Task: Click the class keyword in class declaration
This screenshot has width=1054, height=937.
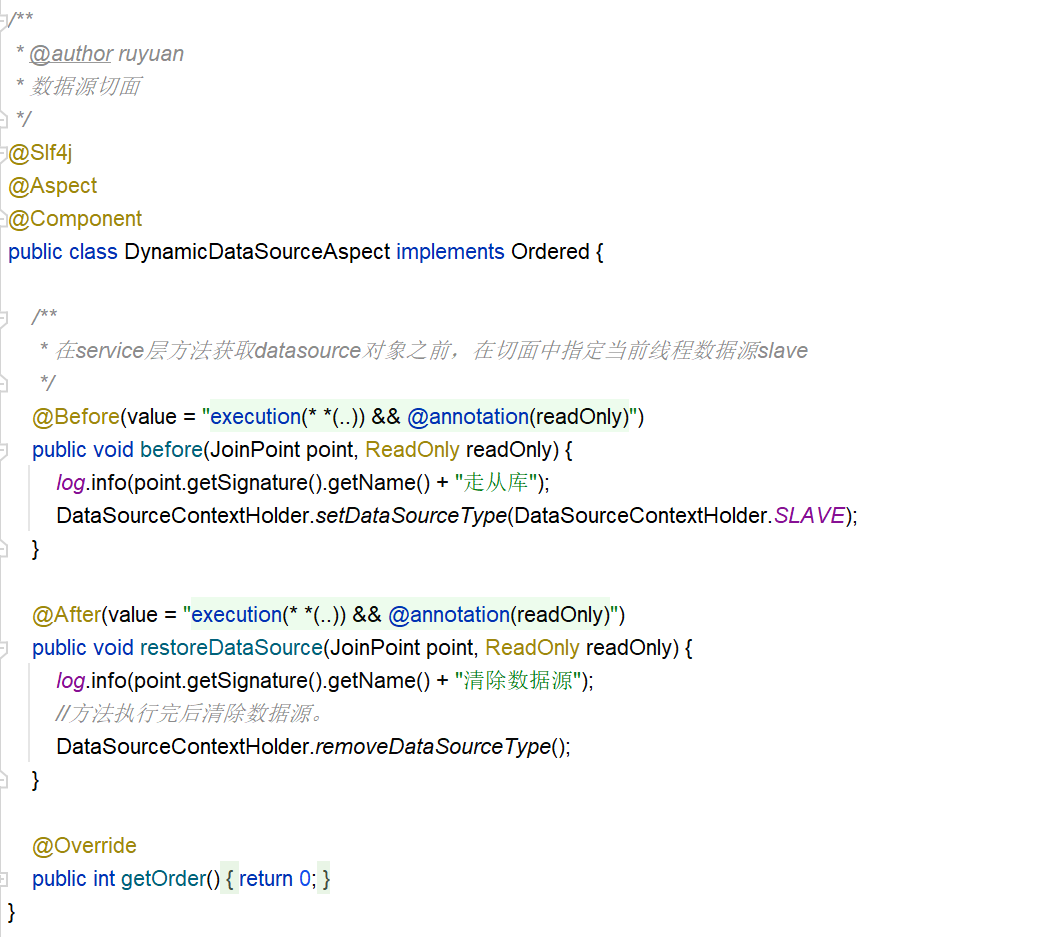Action: point(93,251)
